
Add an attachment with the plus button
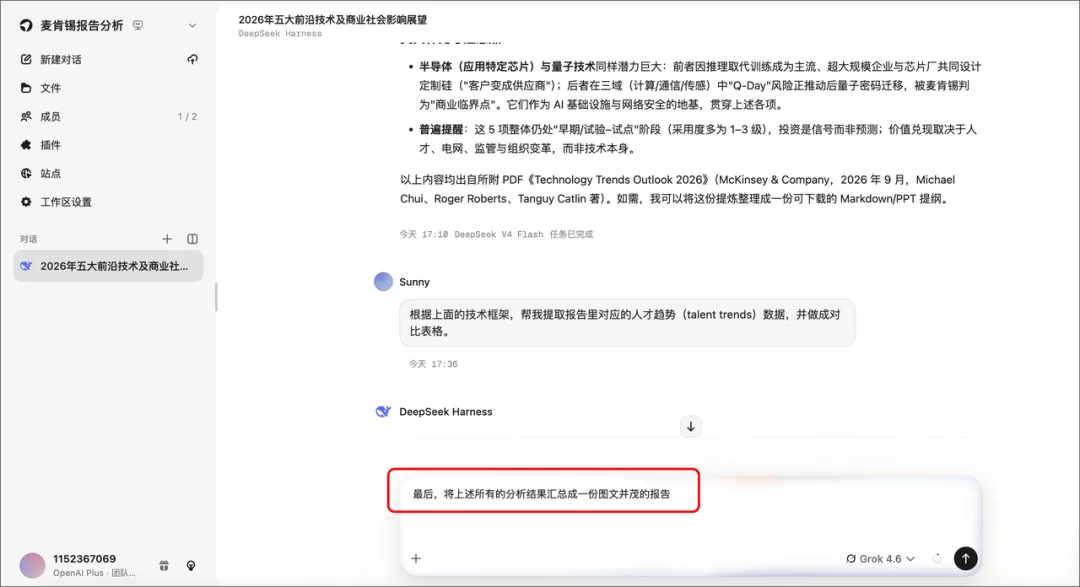coord(416,559)
